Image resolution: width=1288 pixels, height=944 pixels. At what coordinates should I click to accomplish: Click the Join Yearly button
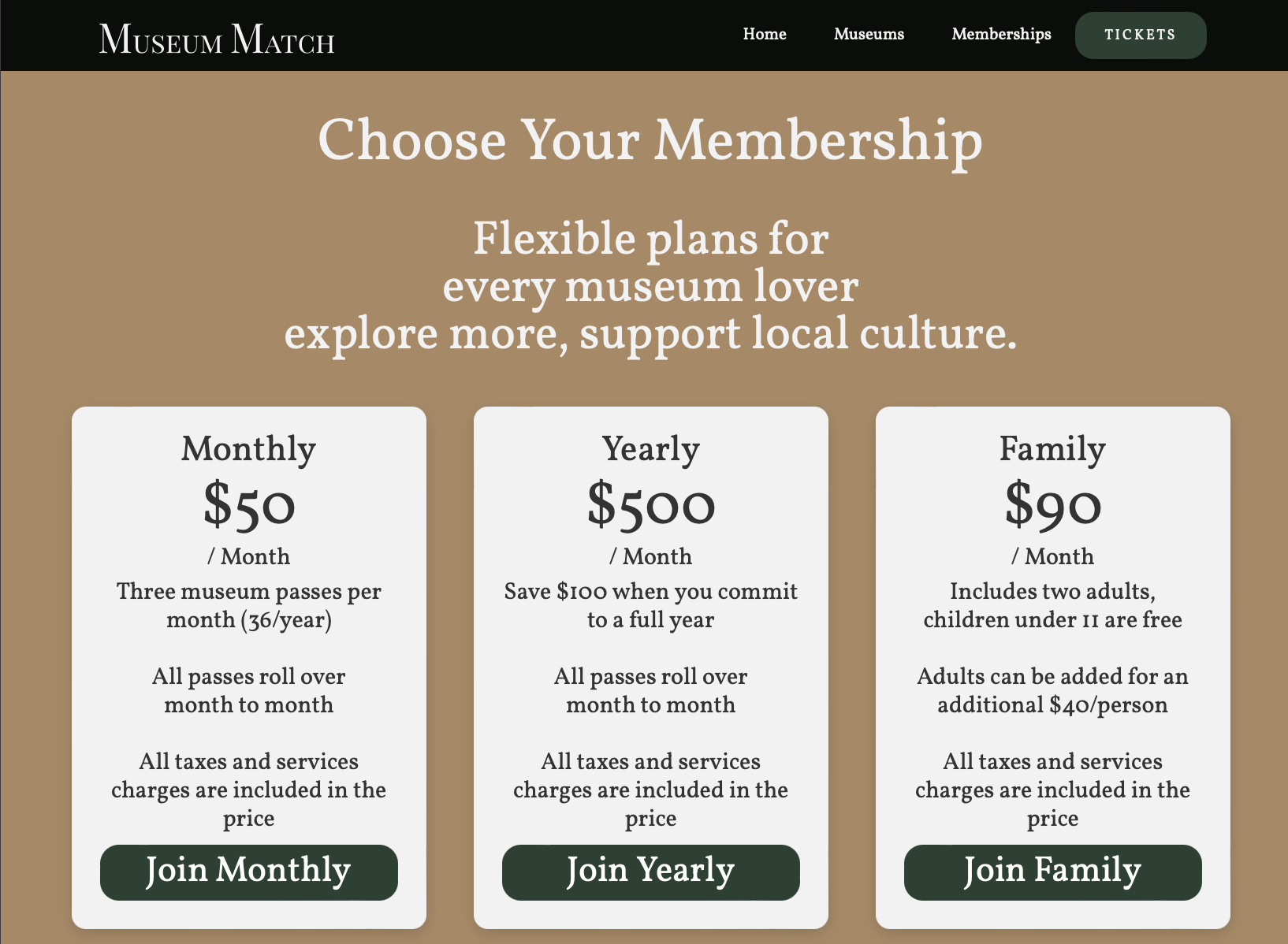pyautogui.click(x=650, y=872)
